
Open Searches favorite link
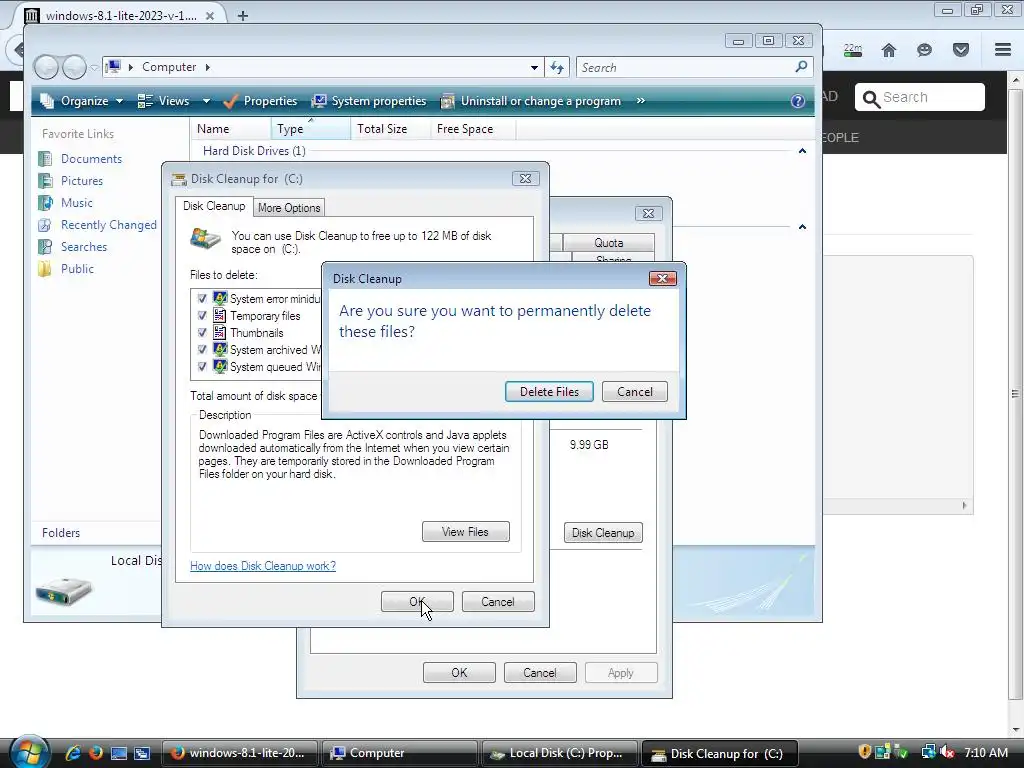(84, 247)
